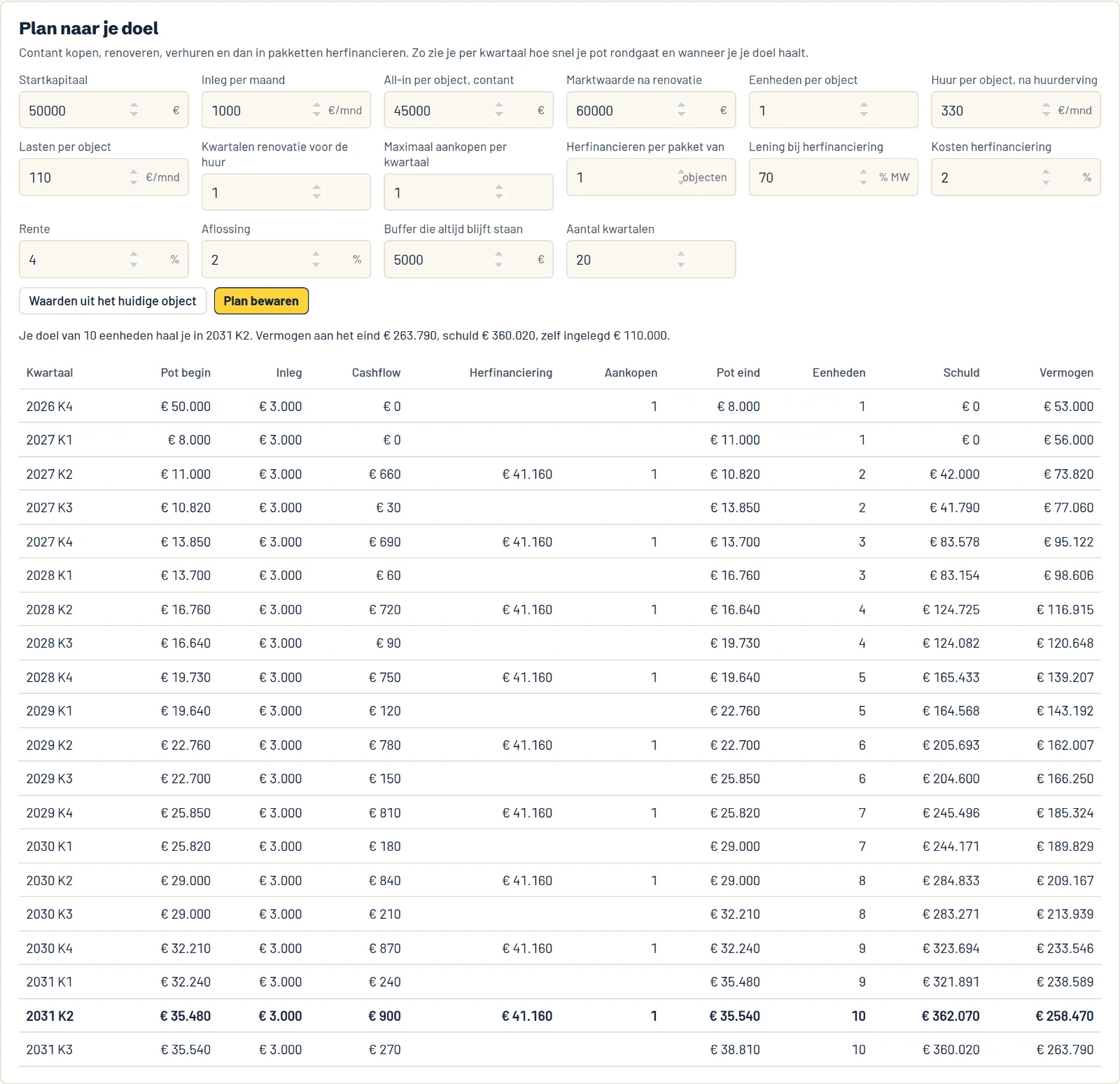This screenshot has height=1084, width=1120.
Task: Increase Maximaal aankopen per kwartaal stepper
Action: (x=499, y=188)
